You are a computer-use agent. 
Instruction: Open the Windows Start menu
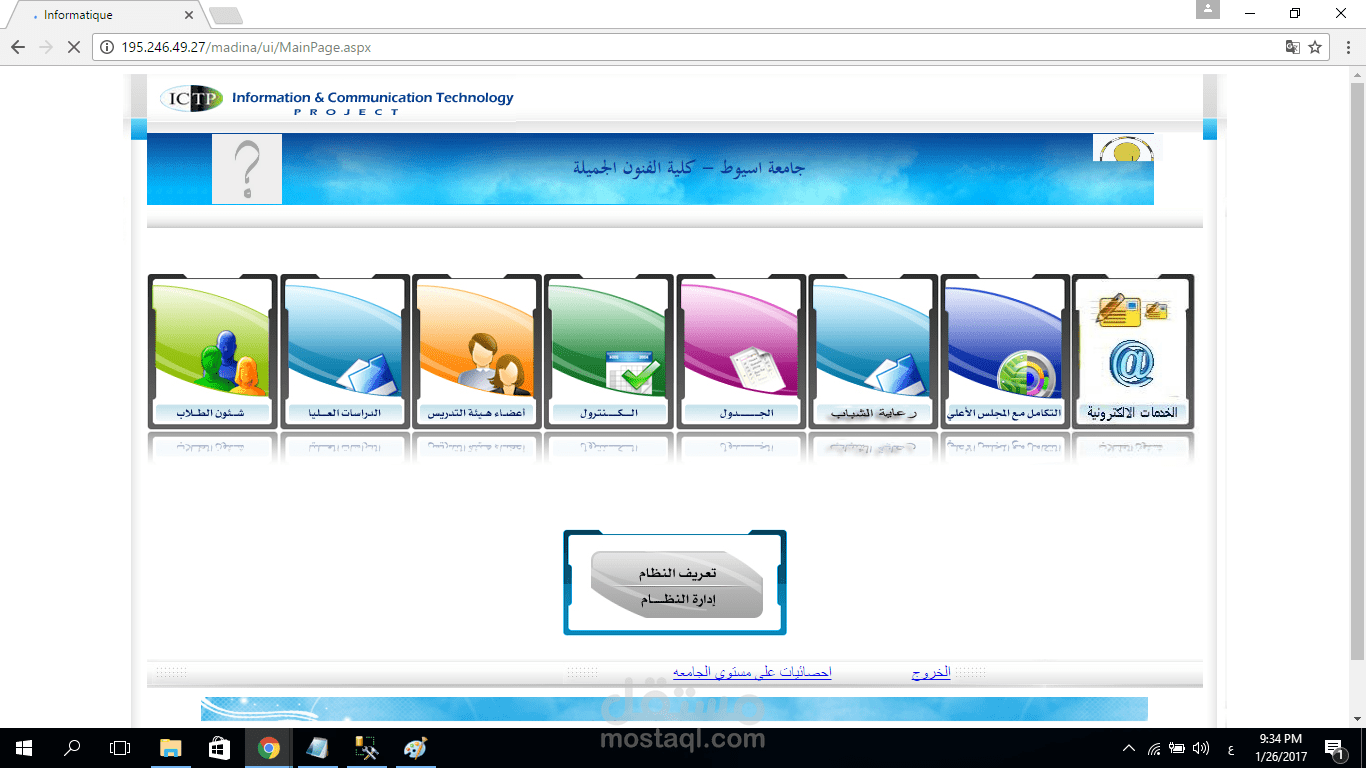click(24, 748)
